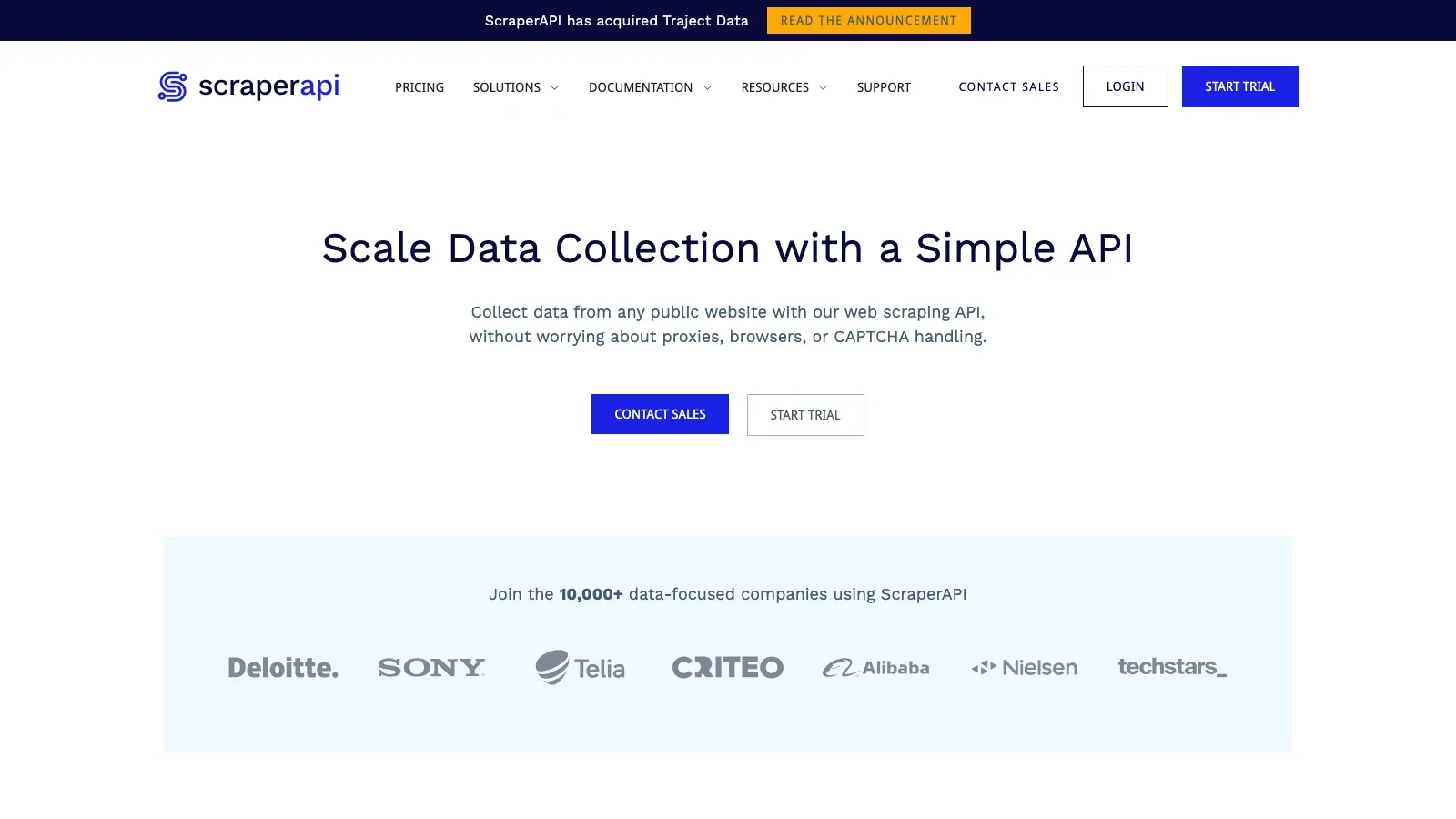Click the blue Contact Sales hero button
This screenshot has width=1456, height=819.
click(660, 414)
